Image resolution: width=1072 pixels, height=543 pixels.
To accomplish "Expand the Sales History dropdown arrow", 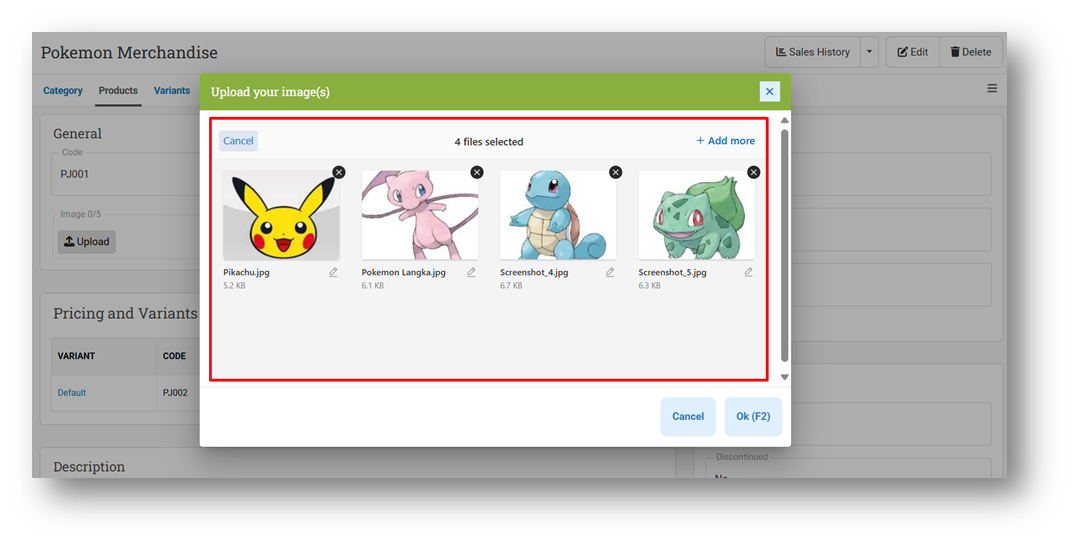I will tap(869, 52).
